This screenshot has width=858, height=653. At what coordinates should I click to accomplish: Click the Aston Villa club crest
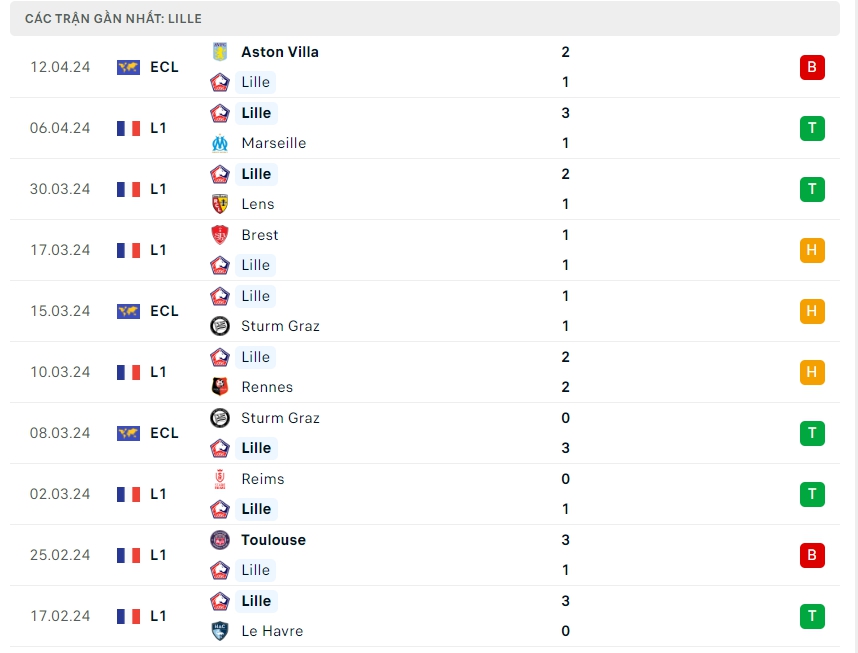point(220,52)
